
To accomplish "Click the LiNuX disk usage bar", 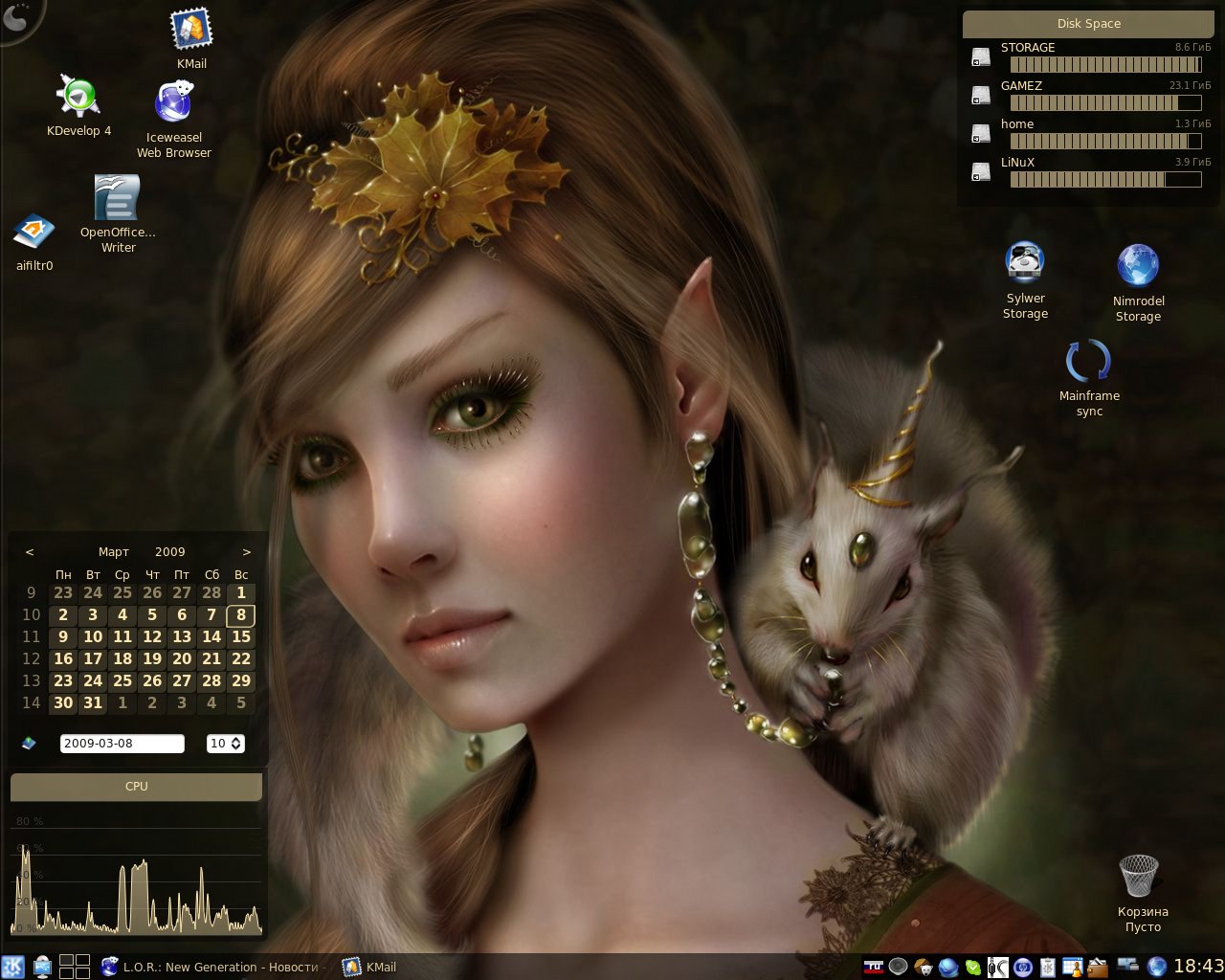I will [x=1105, y=180].
